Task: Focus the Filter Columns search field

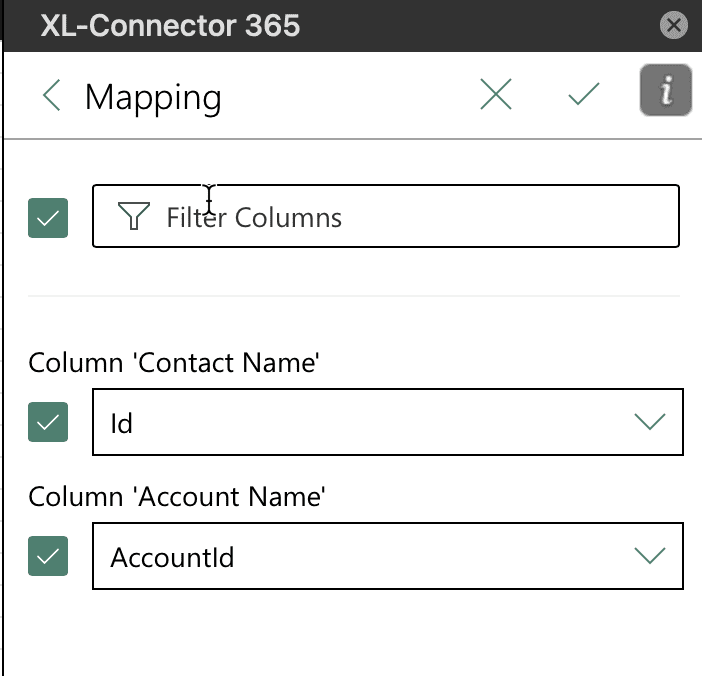Action: coord(386,216)
